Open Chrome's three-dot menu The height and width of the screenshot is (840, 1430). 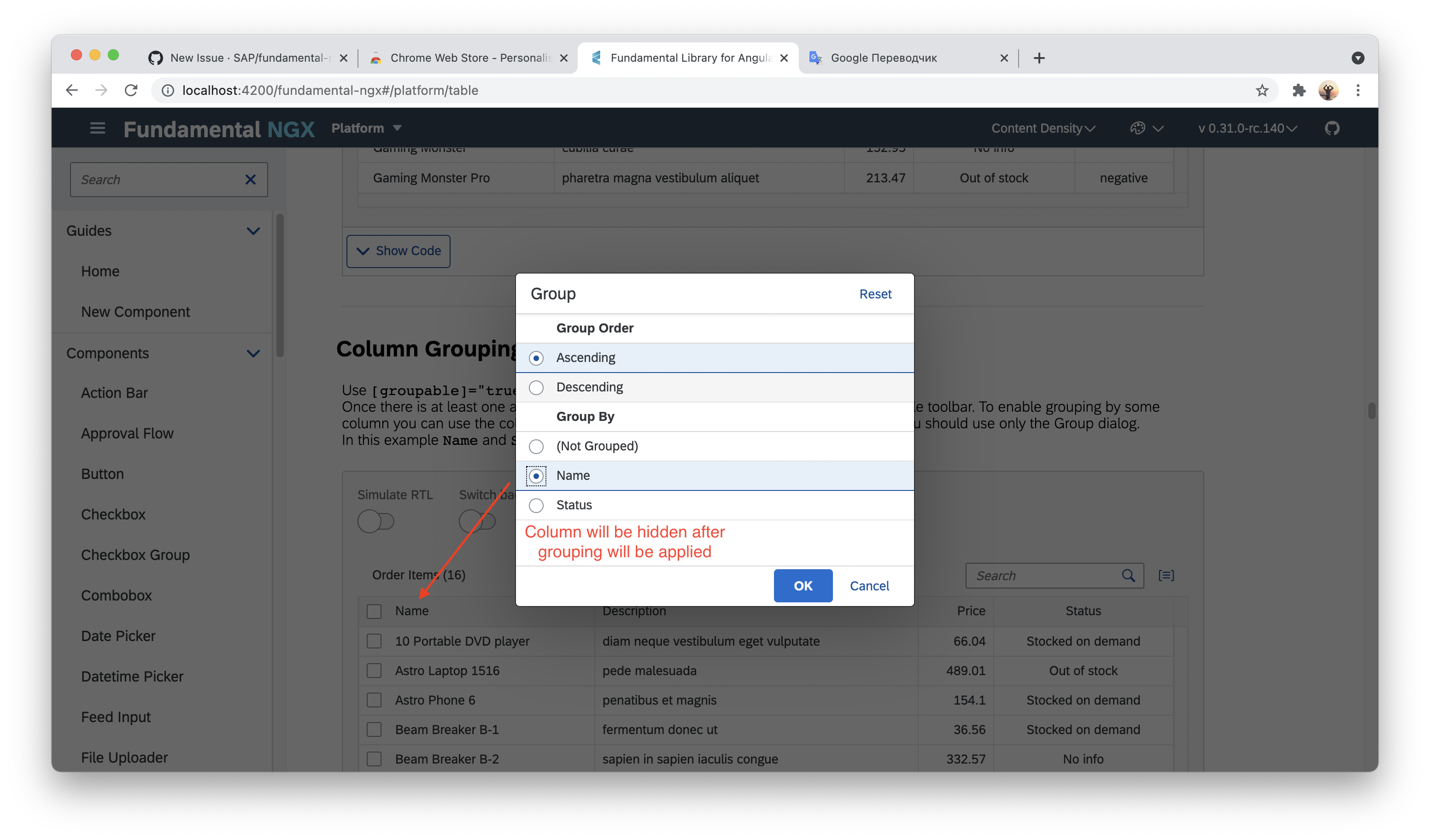(1357, 90)
